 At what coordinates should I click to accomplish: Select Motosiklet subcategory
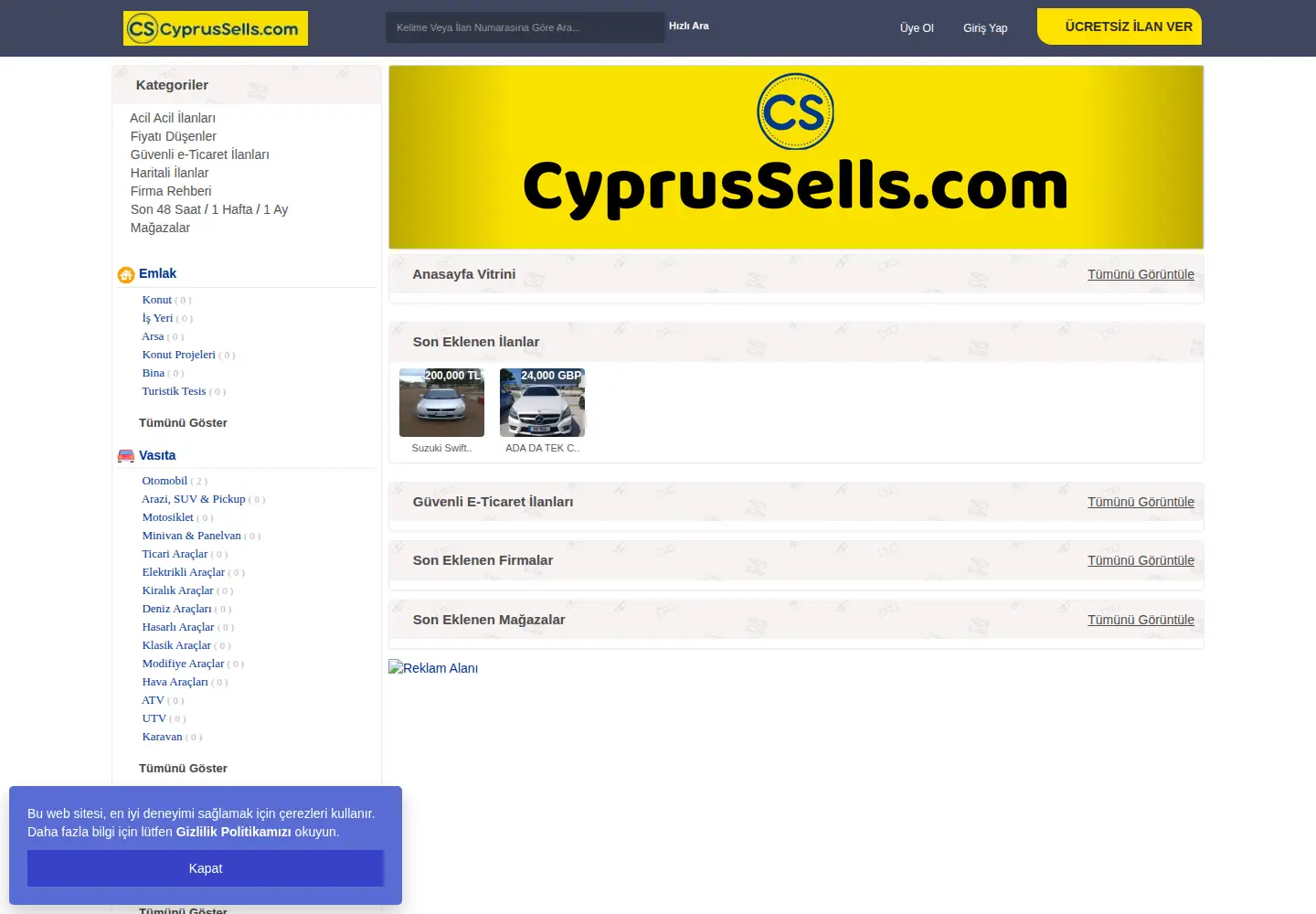click(x=168, y=517)
